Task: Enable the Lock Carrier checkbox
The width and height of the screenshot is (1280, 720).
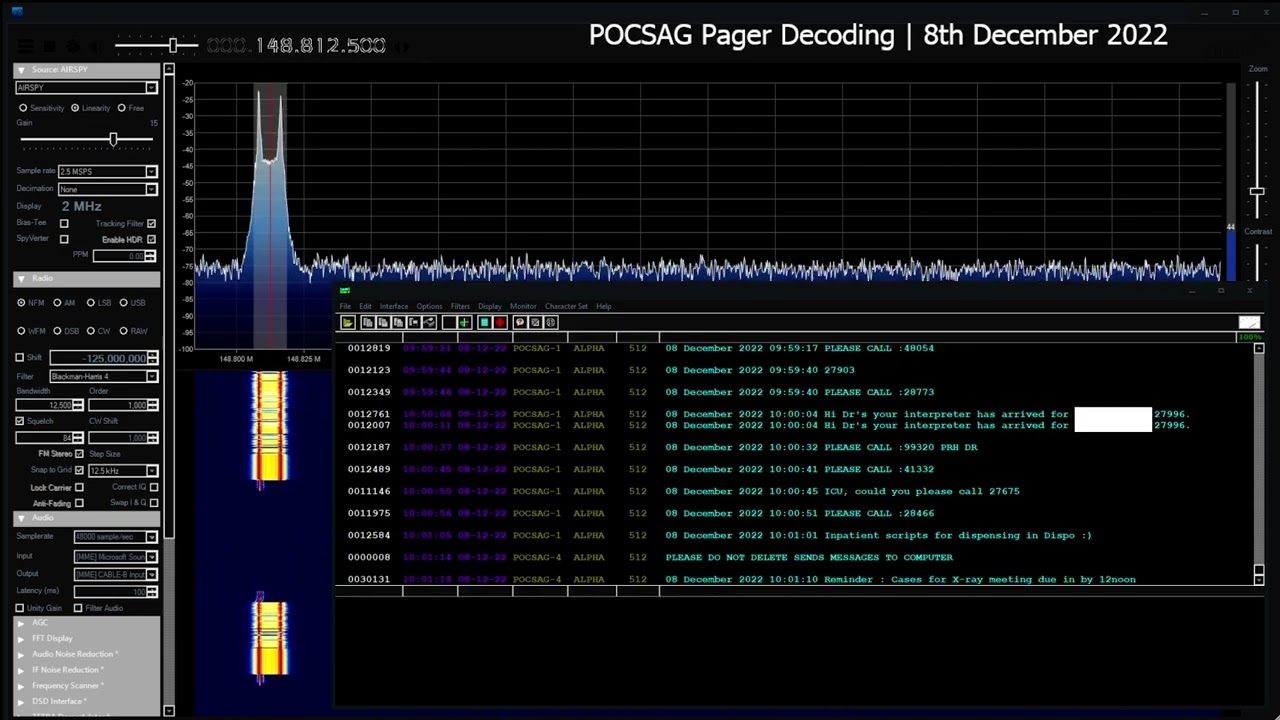Action: pos(79,487)
